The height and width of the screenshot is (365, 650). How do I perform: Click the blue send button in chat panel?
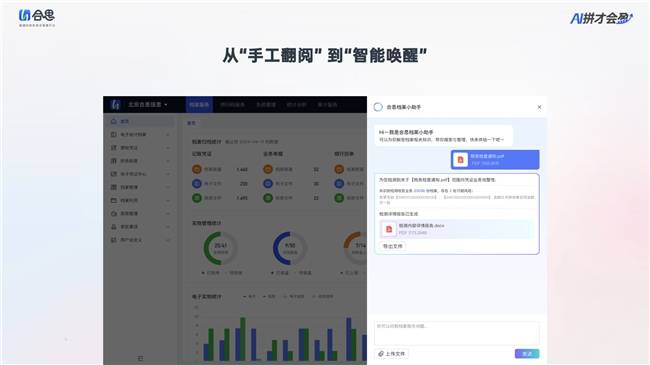click(x=527, y=354)
